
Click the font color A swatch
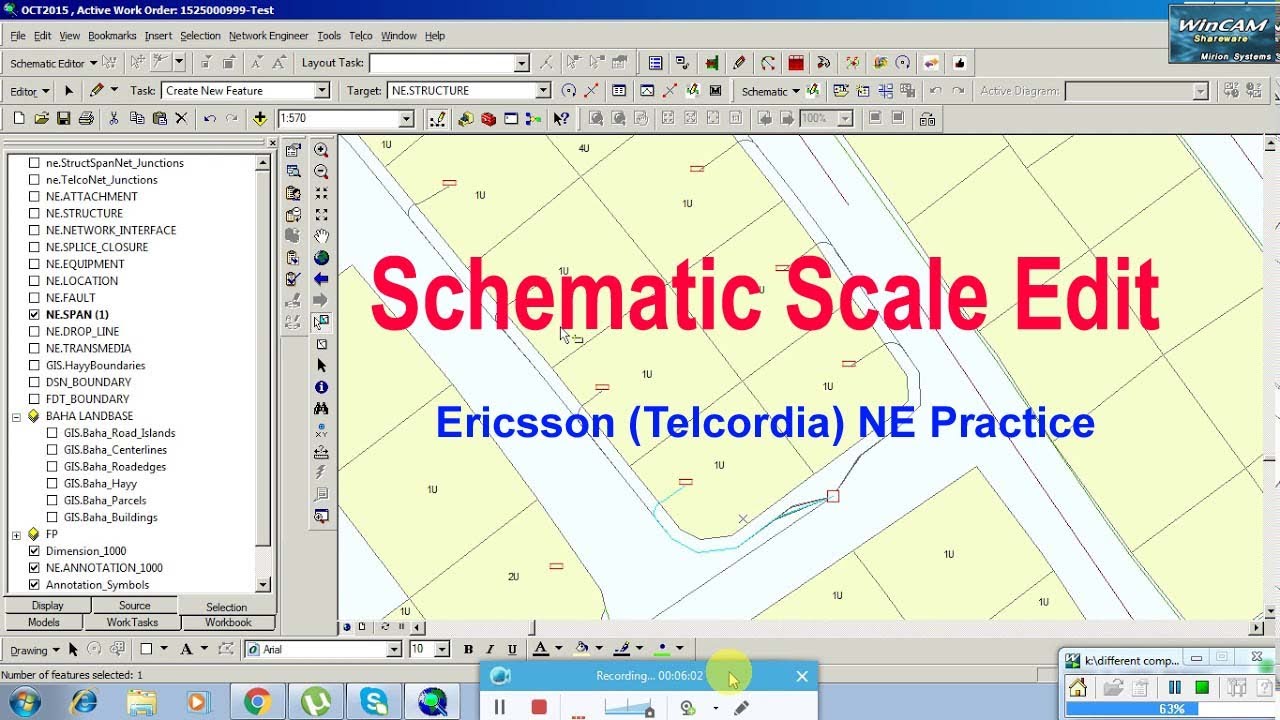pyautogui.click(x=541, y=649)
